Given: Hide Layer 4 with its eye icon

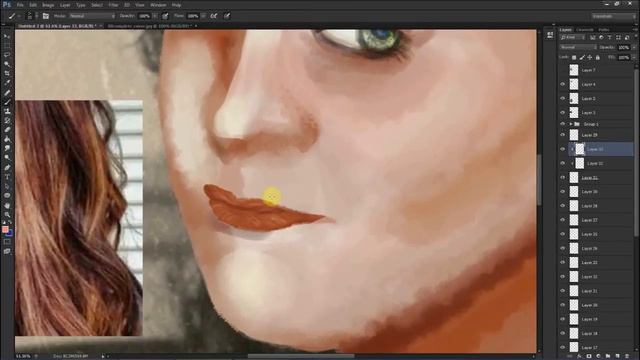Looking at the screenshot, I should (x=562, y=84).
